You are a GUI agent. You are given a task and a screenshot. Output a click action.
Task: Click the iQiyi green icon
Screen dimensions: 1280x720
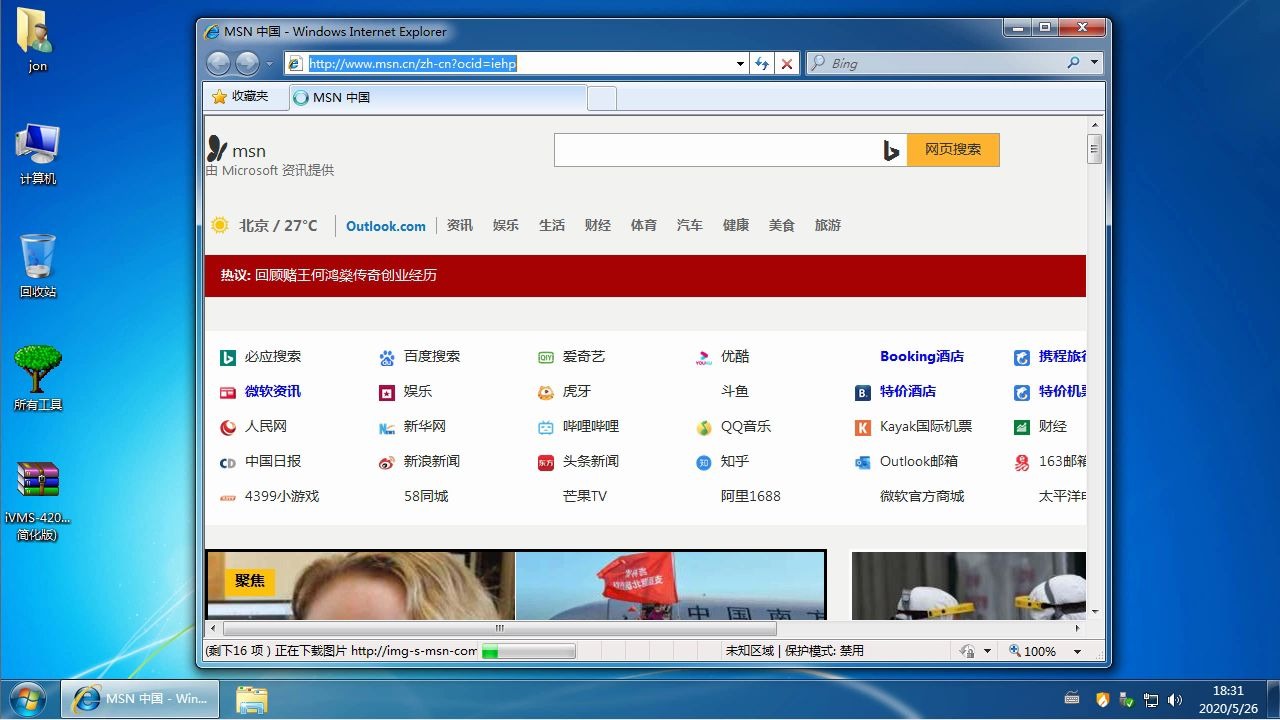click(546, 357)
